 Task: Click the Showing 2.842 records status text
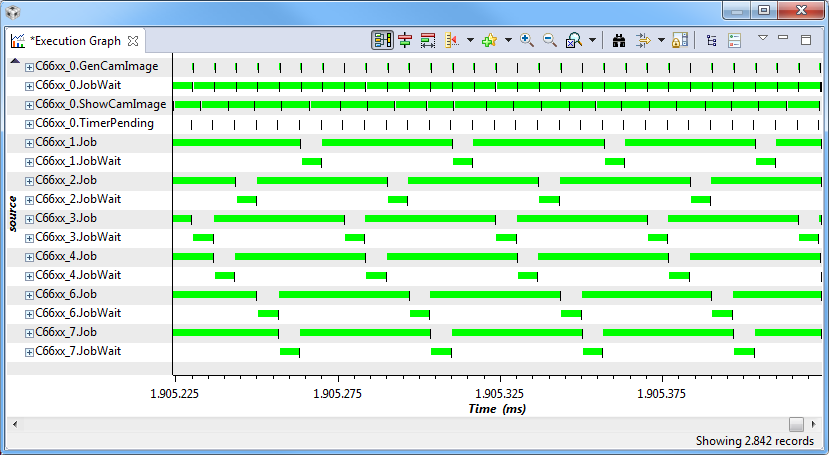pos(754,441)
